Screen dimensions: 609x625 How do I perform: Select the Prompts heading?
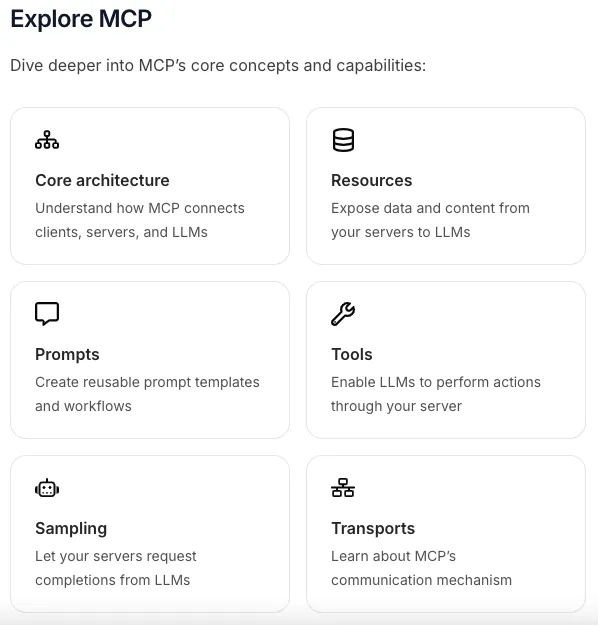click(67, 355)
